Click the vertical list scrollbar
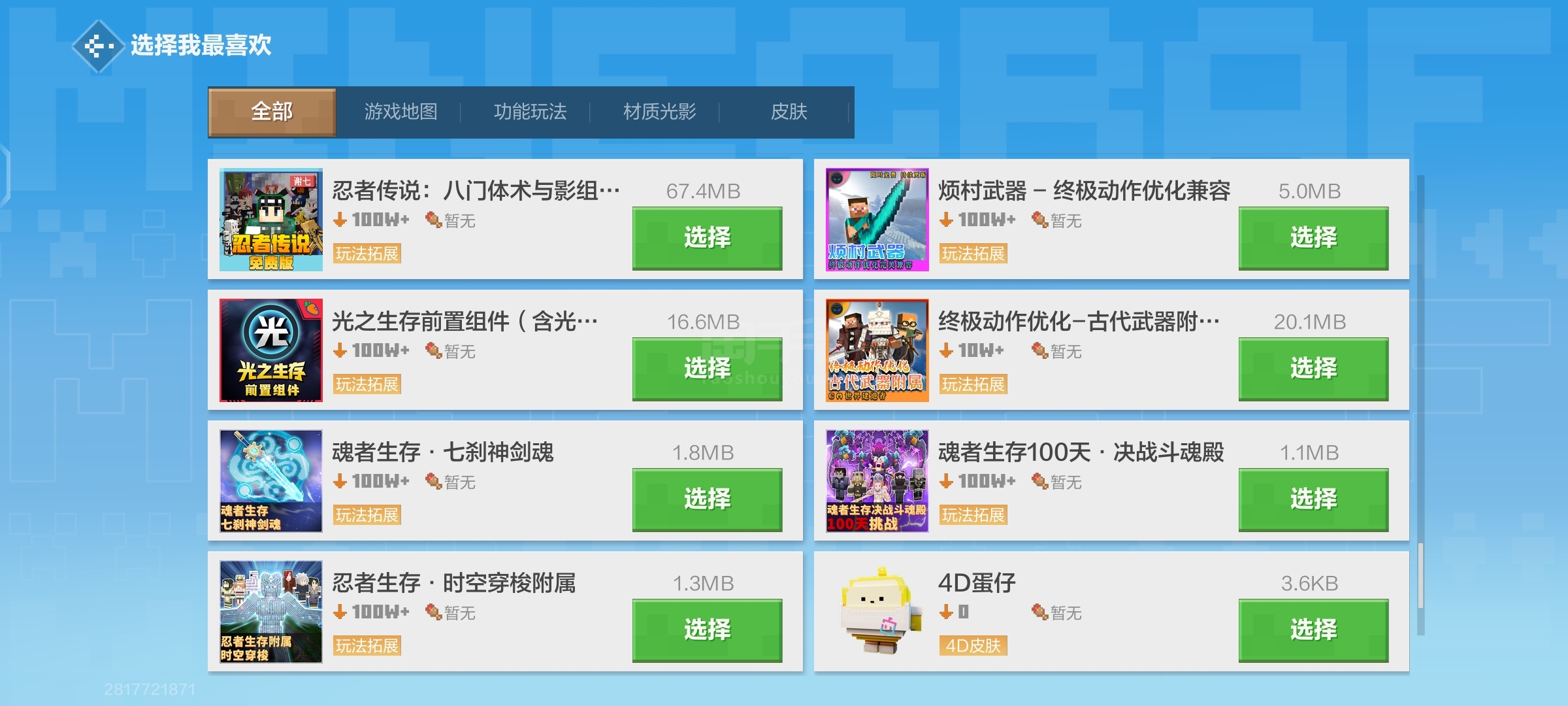Image resolution: width=1568 pixels, height=706 pixels. [1421, 405]
